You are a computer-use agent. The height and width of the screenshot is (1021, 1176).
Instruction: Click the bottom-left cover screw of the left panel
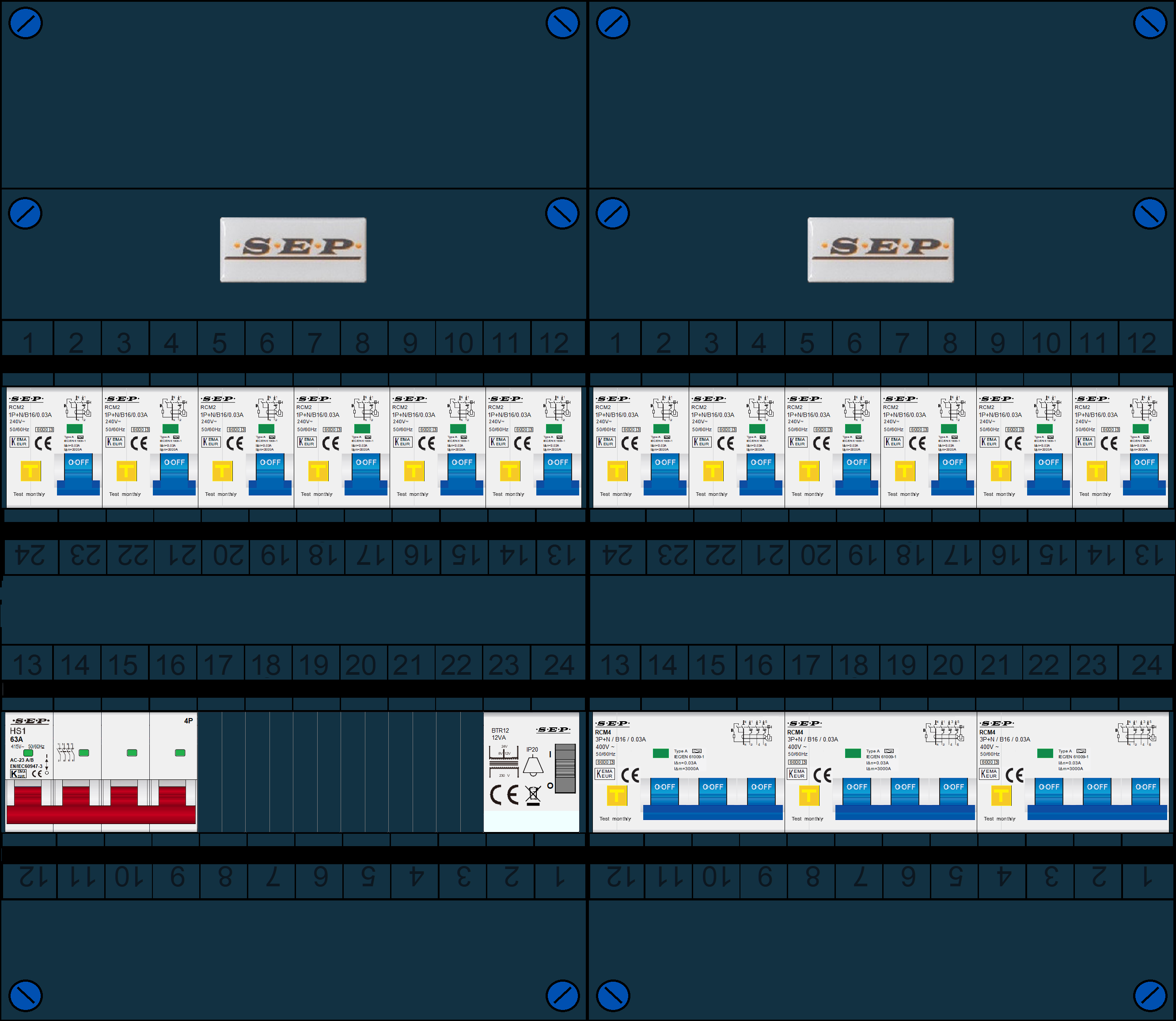[26, 996]
